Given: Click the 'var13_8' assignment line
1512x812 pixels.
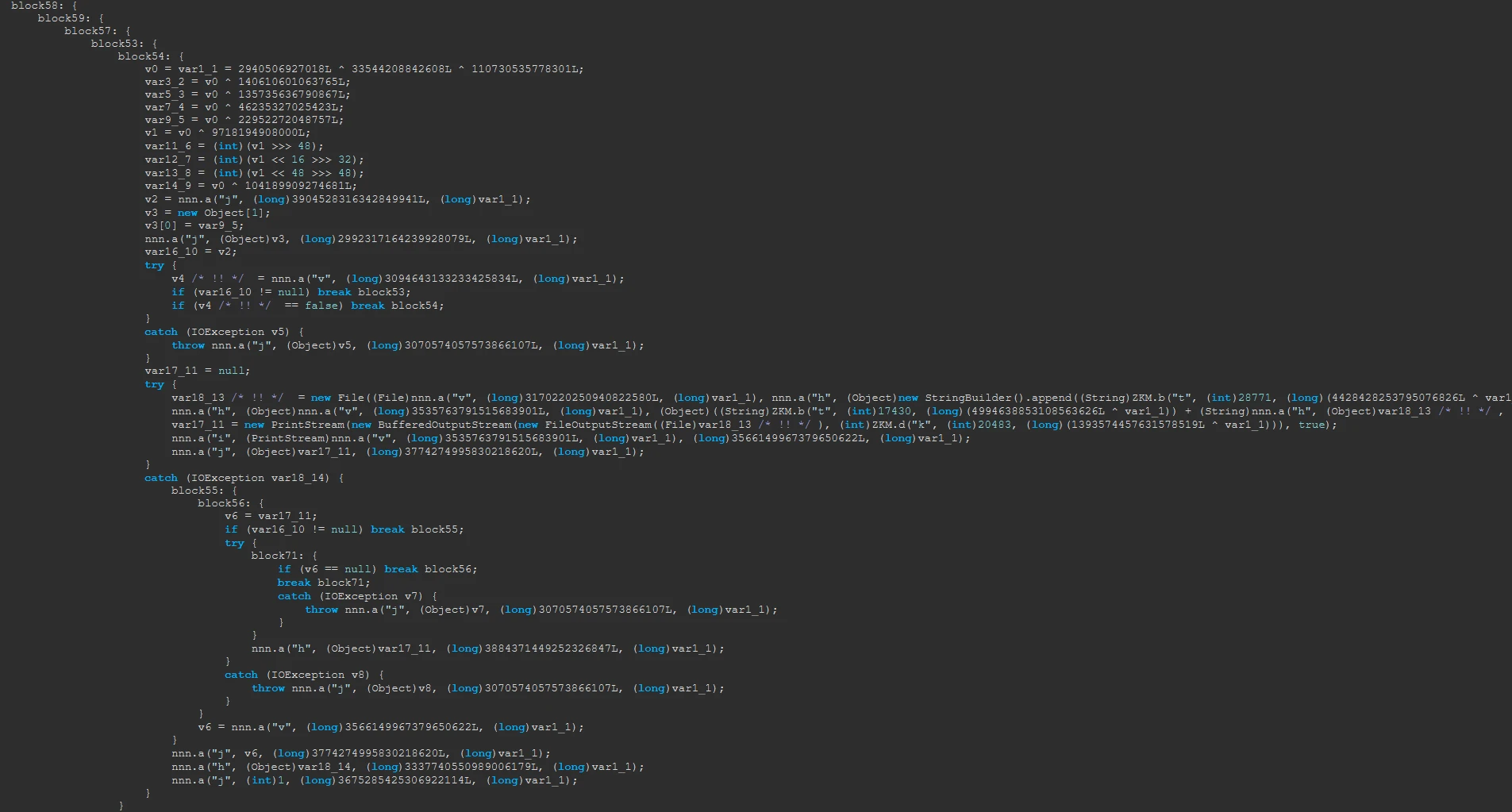Looking at the screenshot, I should (x=254, y=173).
